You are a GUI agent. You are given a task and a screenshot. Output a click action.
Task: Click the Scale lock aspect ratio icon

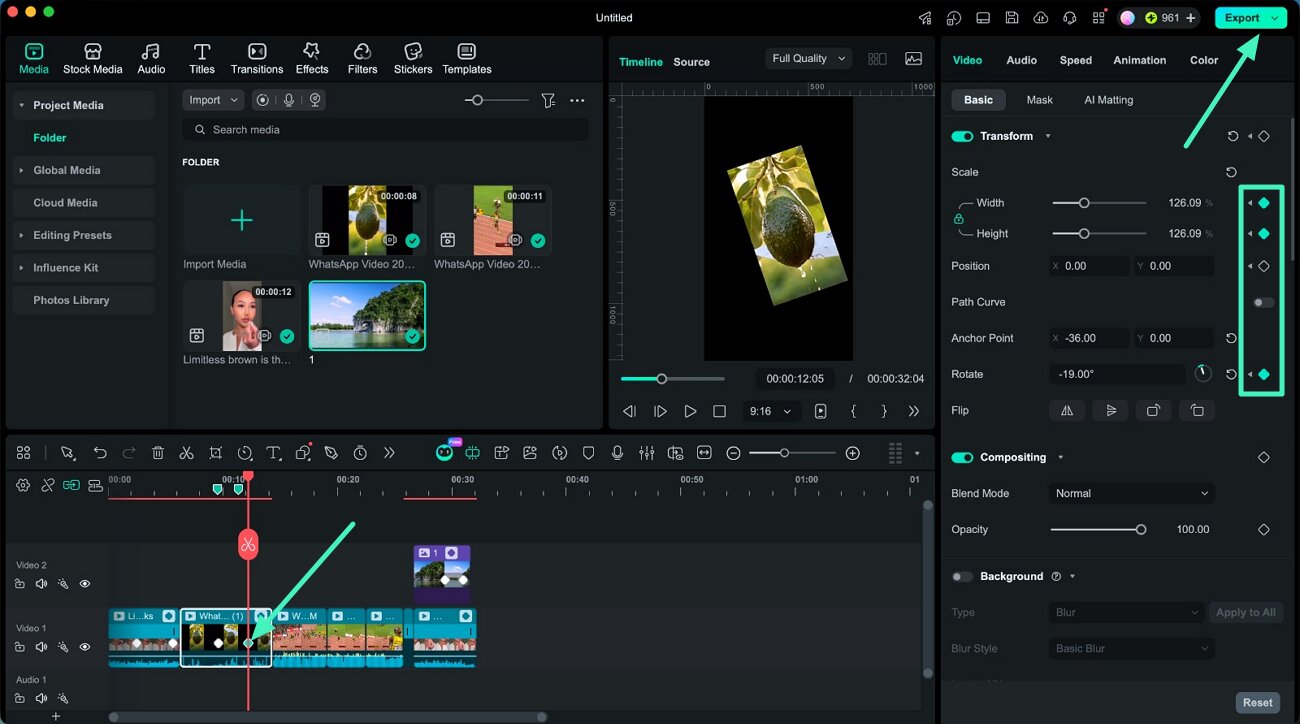point(958,218)
